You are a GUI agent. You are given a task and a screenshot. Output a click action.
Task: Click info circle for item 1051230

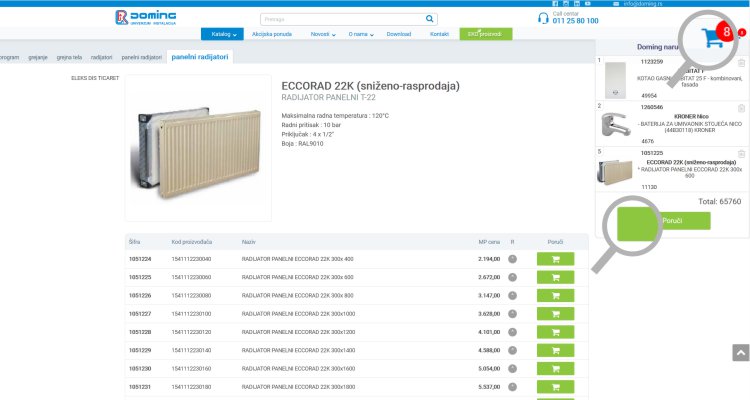512,368
